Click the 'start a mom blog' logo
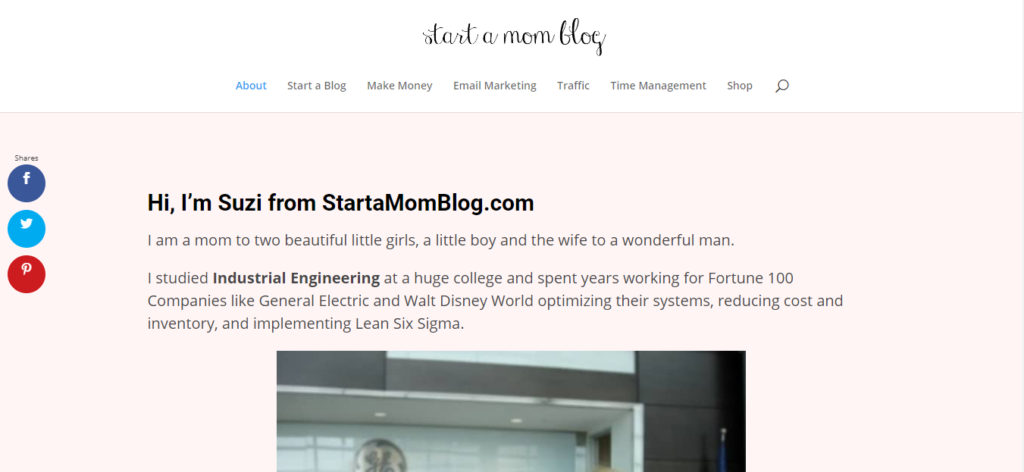 [515, 37]
